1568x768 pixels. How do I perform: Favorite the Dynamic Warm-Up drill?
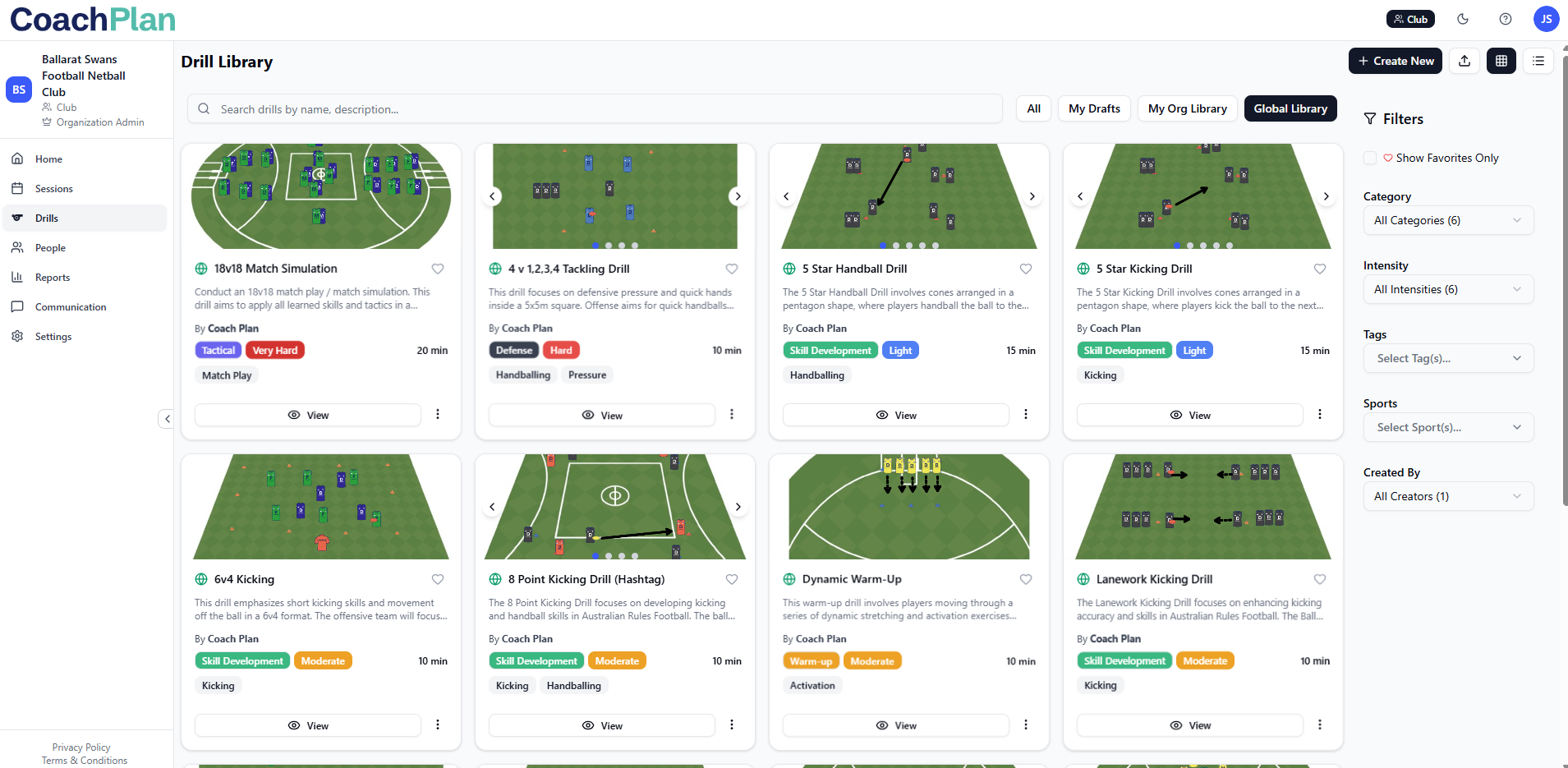click(1026, 579)
